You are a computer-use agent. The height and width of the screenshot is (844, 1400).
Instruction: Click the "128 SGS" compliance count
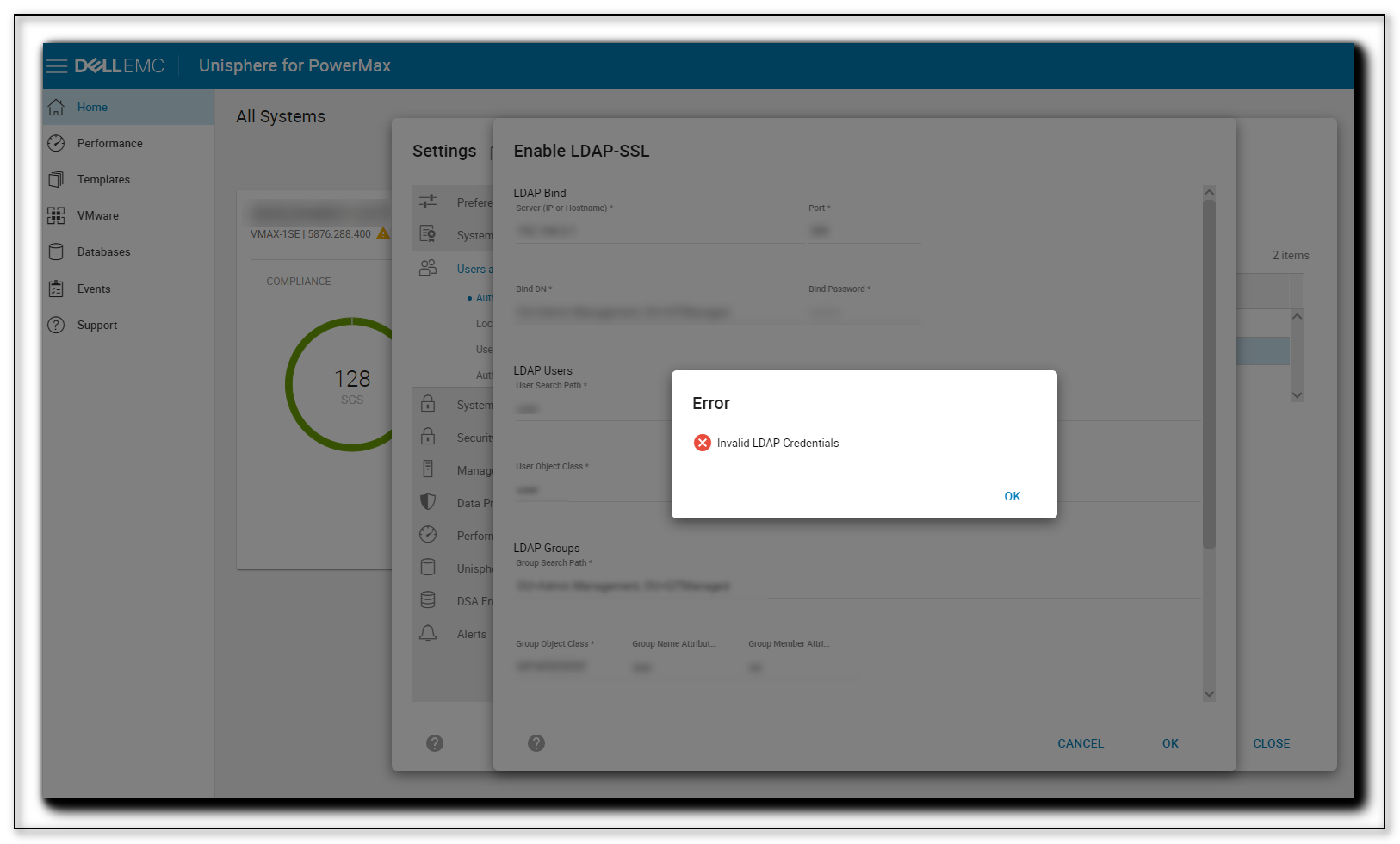tap(352, 386)
